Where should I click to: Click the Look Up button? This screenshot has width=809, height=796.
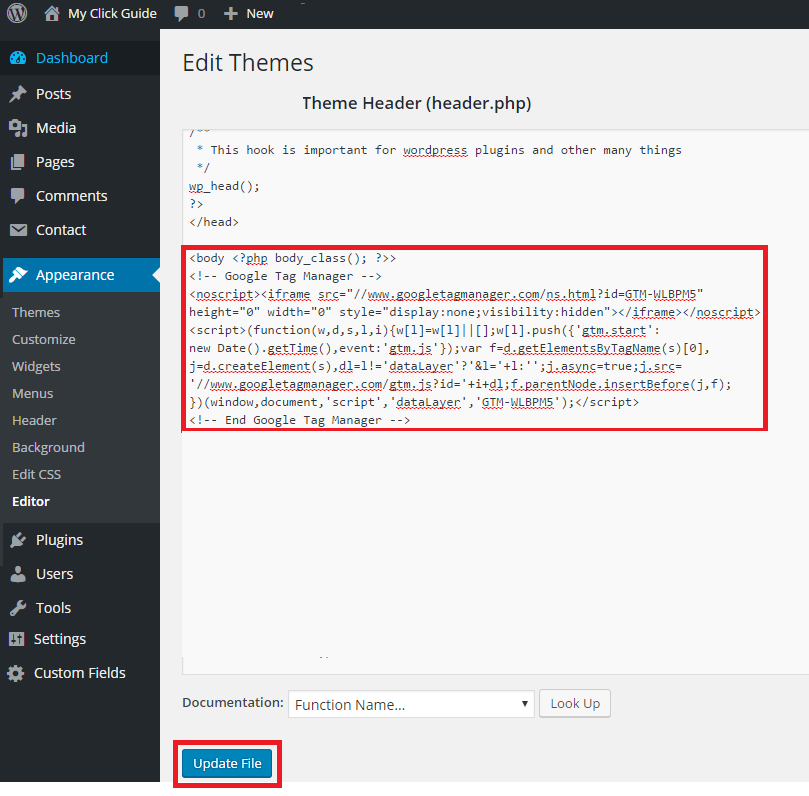coord(575,704)
